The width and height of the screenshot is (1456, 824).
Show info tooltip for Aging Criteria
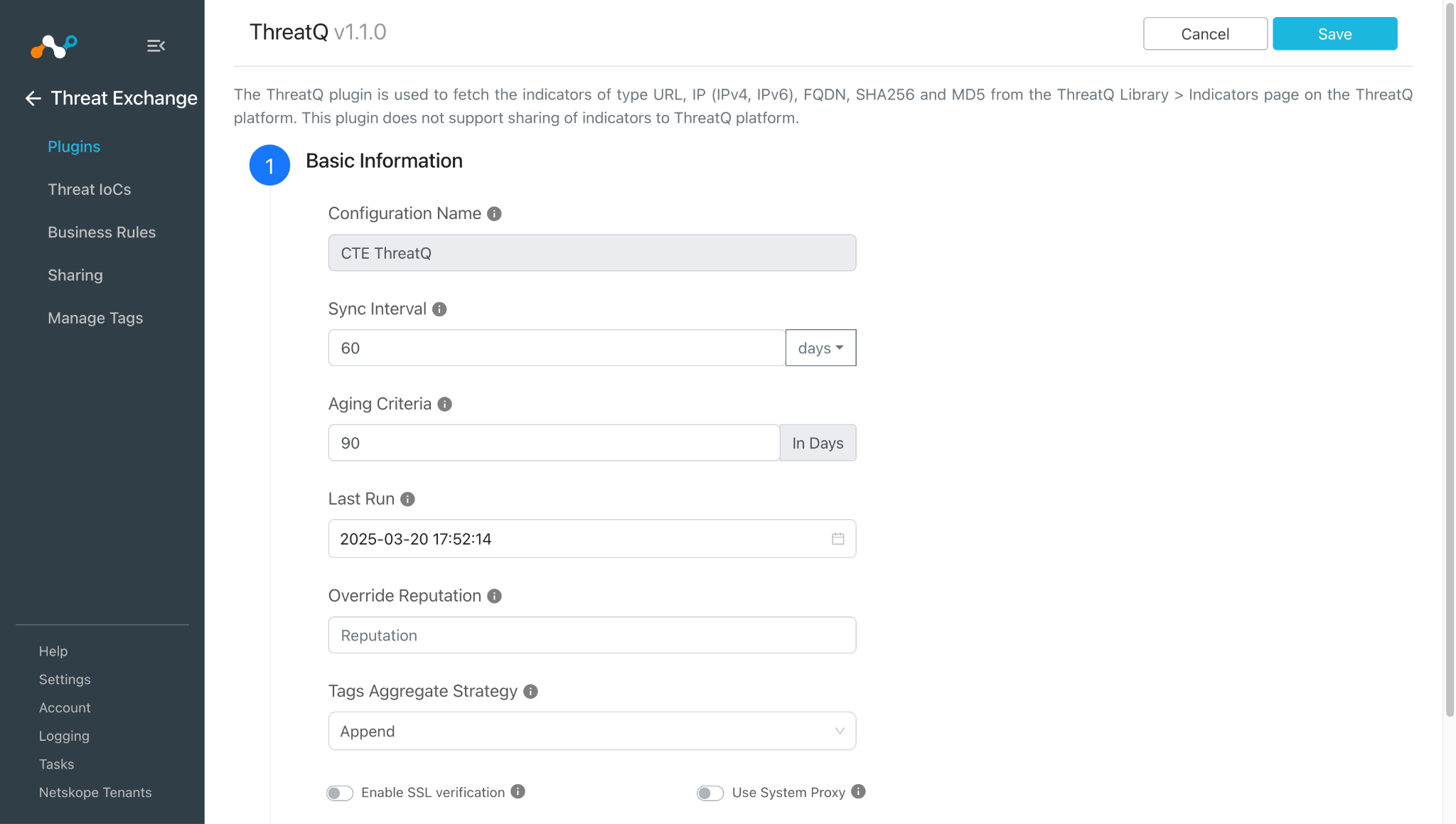444,404
